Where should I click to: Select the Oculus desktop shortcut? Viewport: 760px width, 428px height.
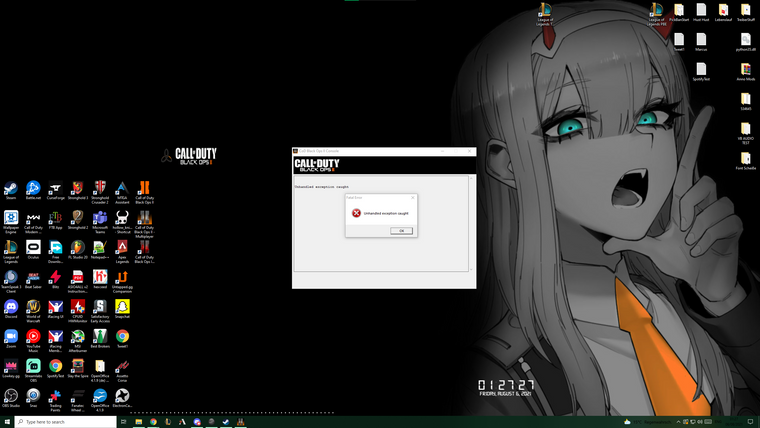(x=33, y=250)
